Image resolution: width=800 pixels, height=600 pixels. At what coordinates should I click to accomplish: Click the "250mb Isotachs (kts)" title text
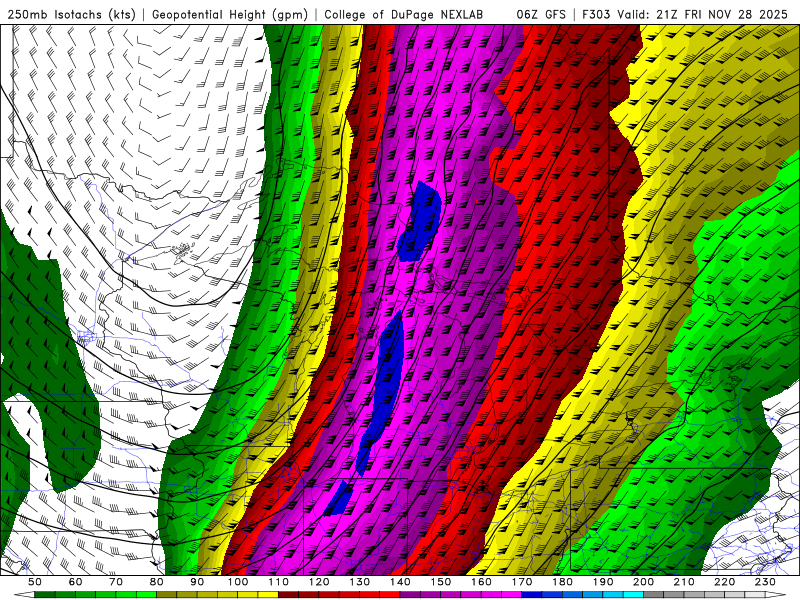coord(71,14)
